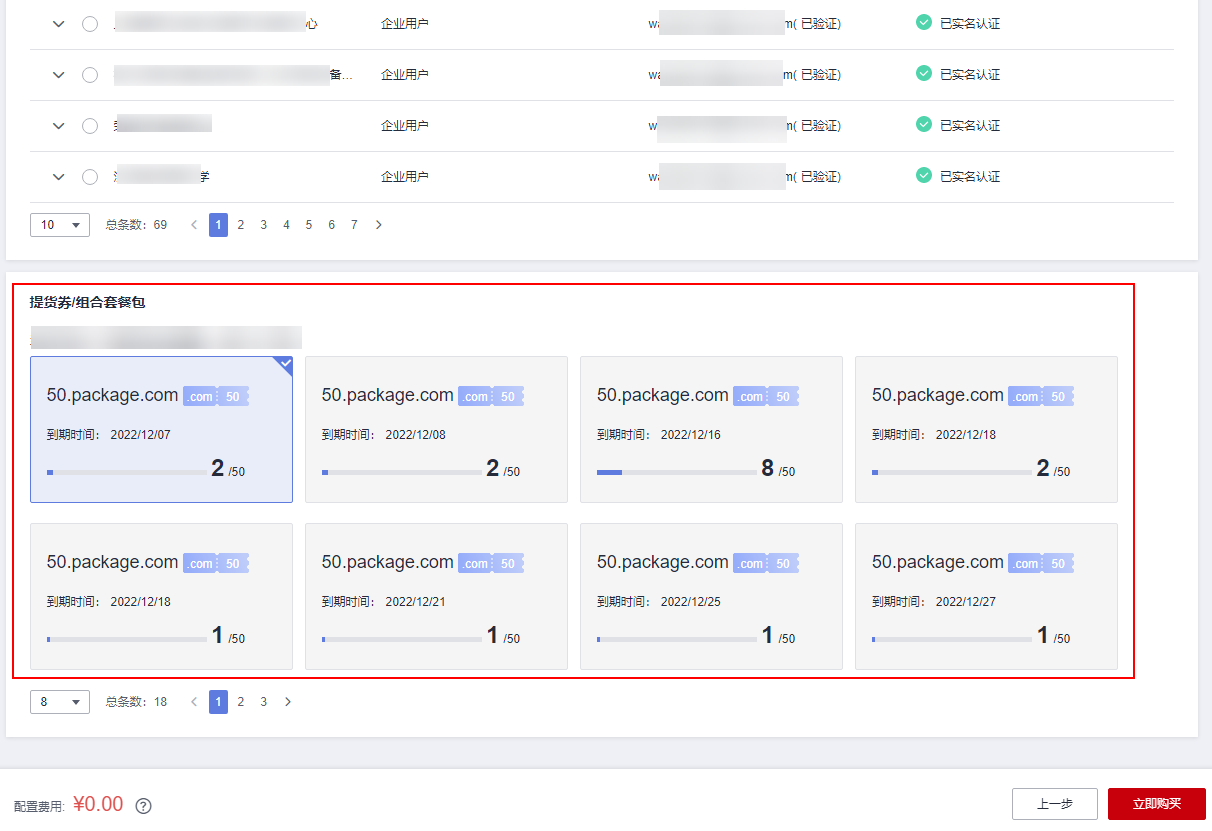The height and width of the screenshot is (831, 1212).
Task: Click usage progress bar on the 2022/12/16 card
Action: tap(677, 472)
